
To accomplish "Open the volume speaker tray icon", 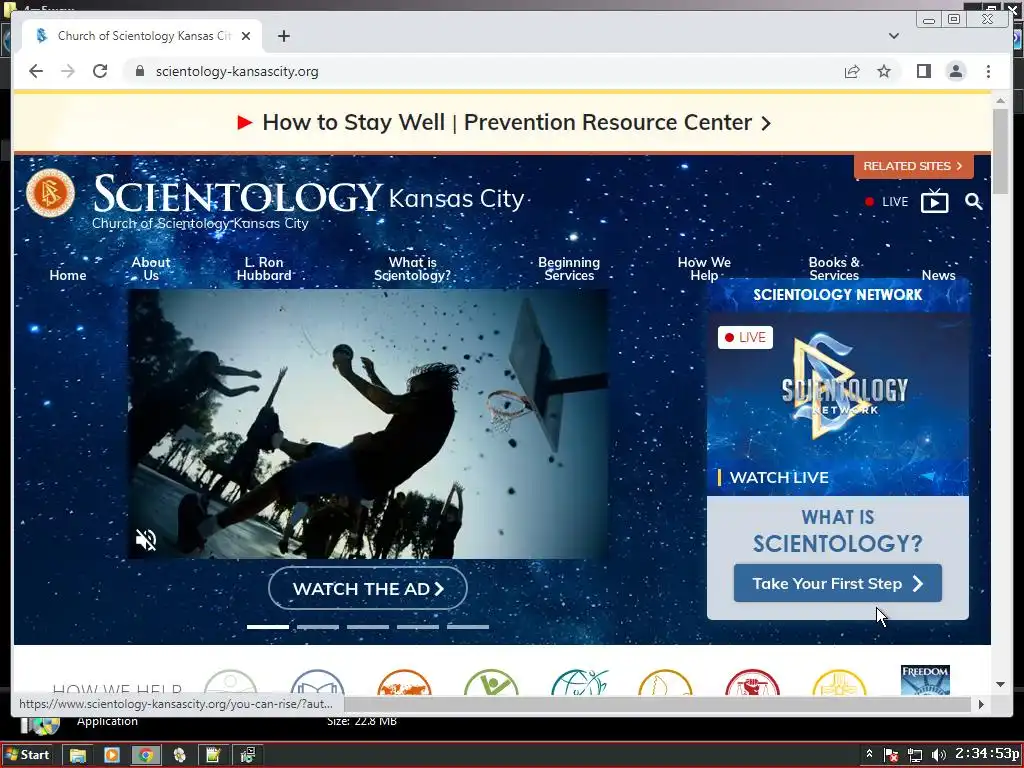I will coord(939,755).
